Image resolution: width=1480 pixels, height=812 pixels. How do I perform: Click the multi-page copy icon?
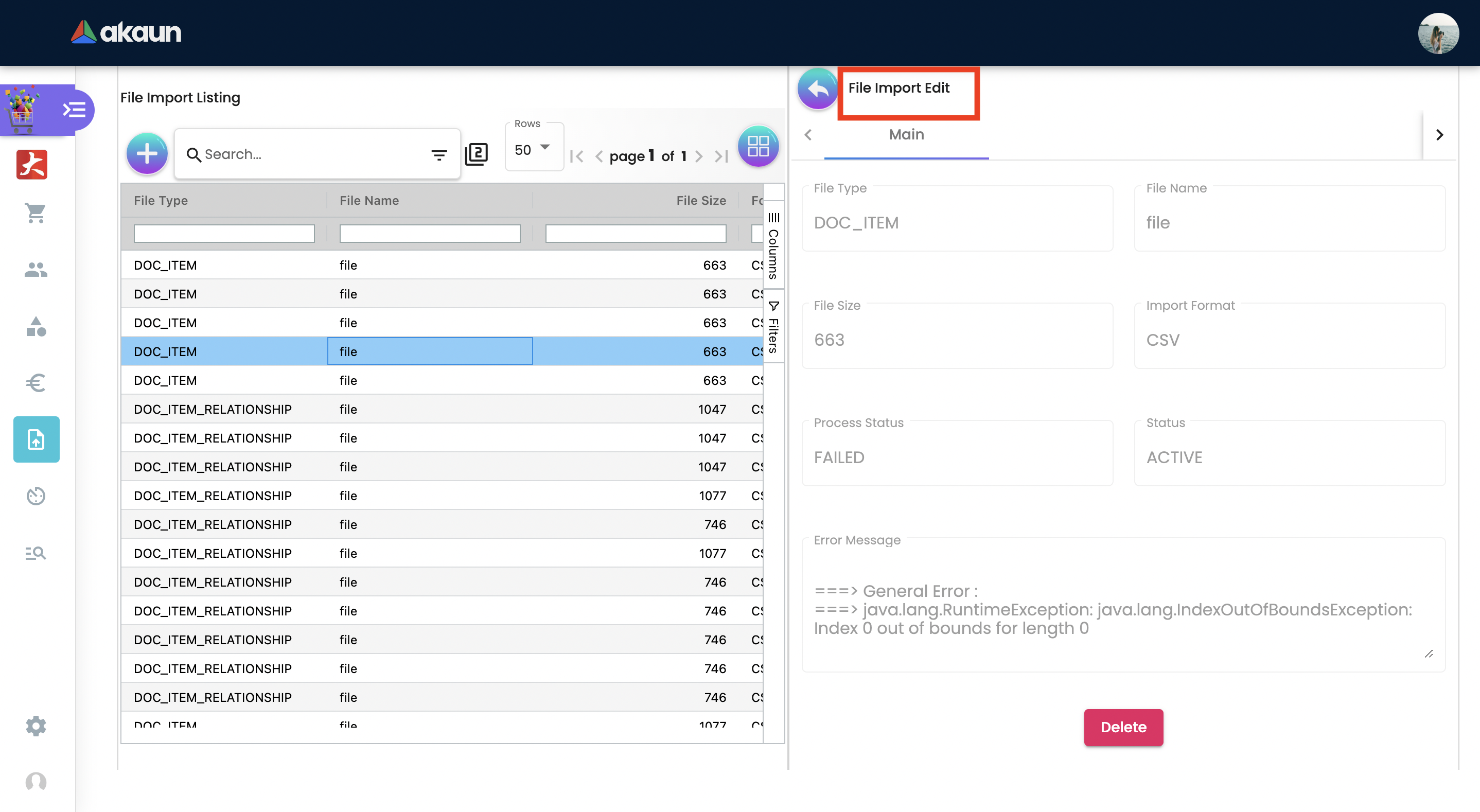(x=477, y=153)
